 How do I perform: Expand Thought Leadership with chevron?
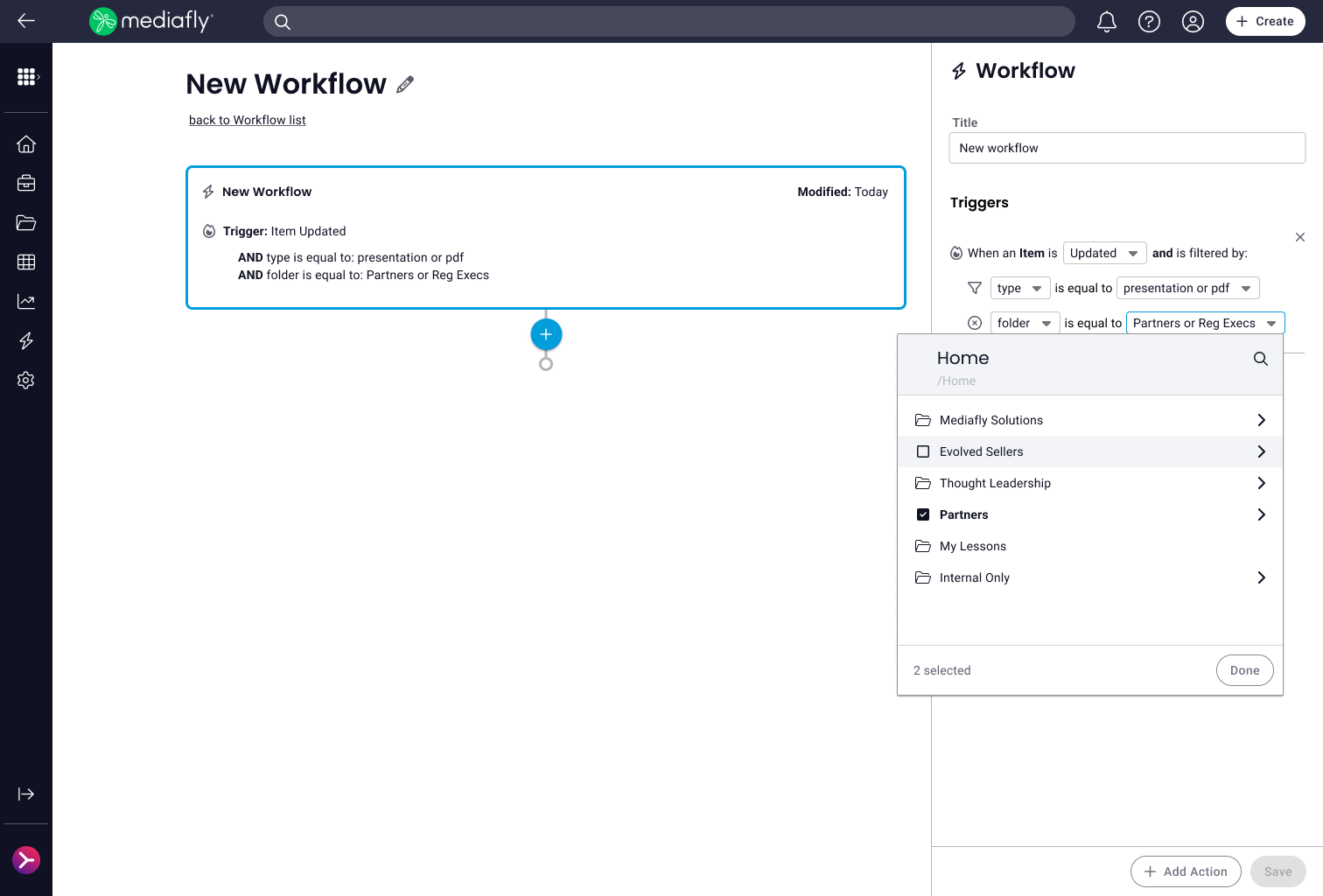point(1261,483)
